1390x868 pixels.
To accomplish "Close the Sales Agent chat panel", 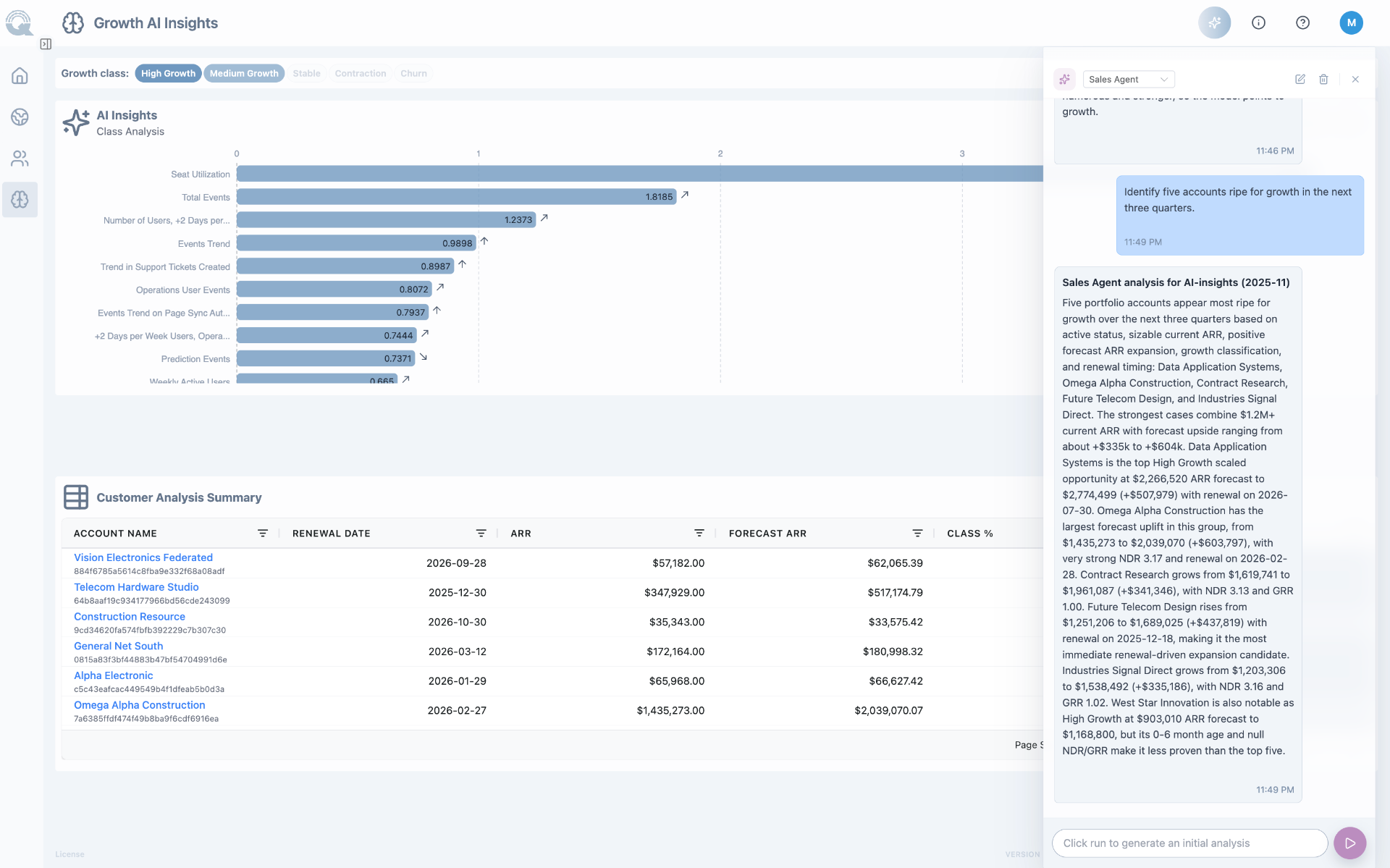I will pyautogui.click(x=1355, y=79).
